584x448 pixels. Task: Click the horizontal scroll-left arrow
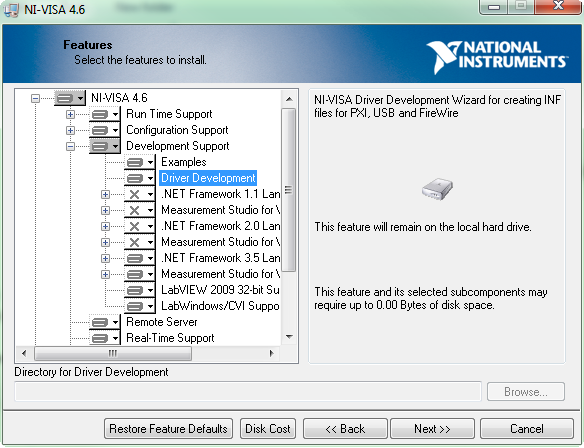[x=24, y=353]
